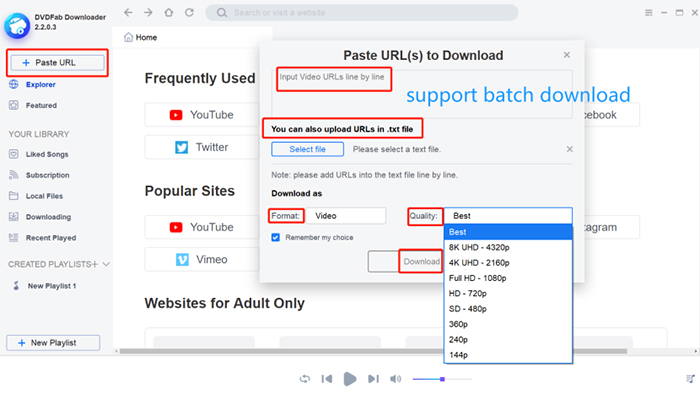Choose 4K UHD - 2160p quality
Image resolution: width=700 pixels, height=394 pixels.
508,263
